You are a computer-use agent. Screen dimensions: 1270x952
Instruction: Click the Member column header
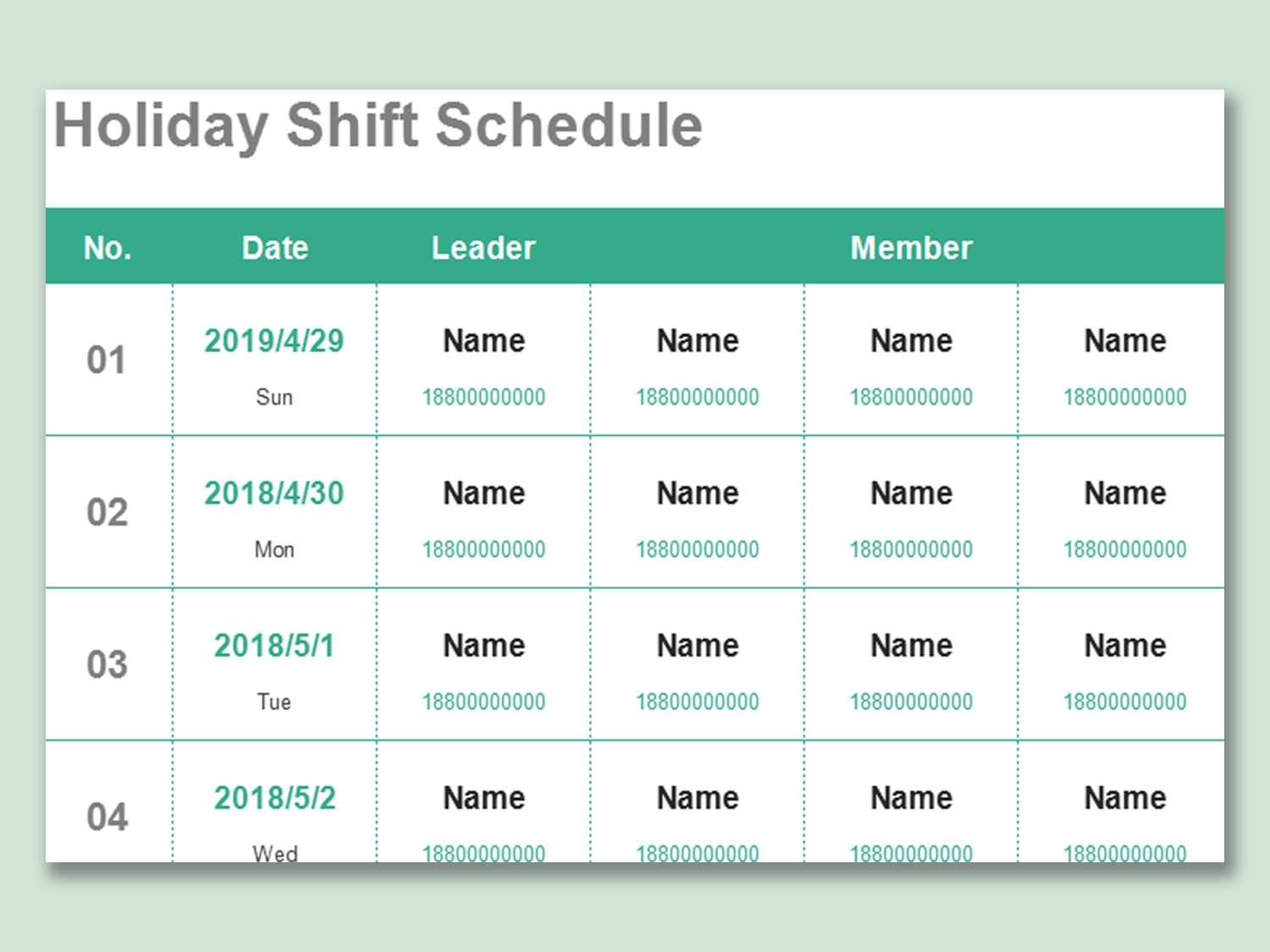pyautogui.click(x=911, y=248)
